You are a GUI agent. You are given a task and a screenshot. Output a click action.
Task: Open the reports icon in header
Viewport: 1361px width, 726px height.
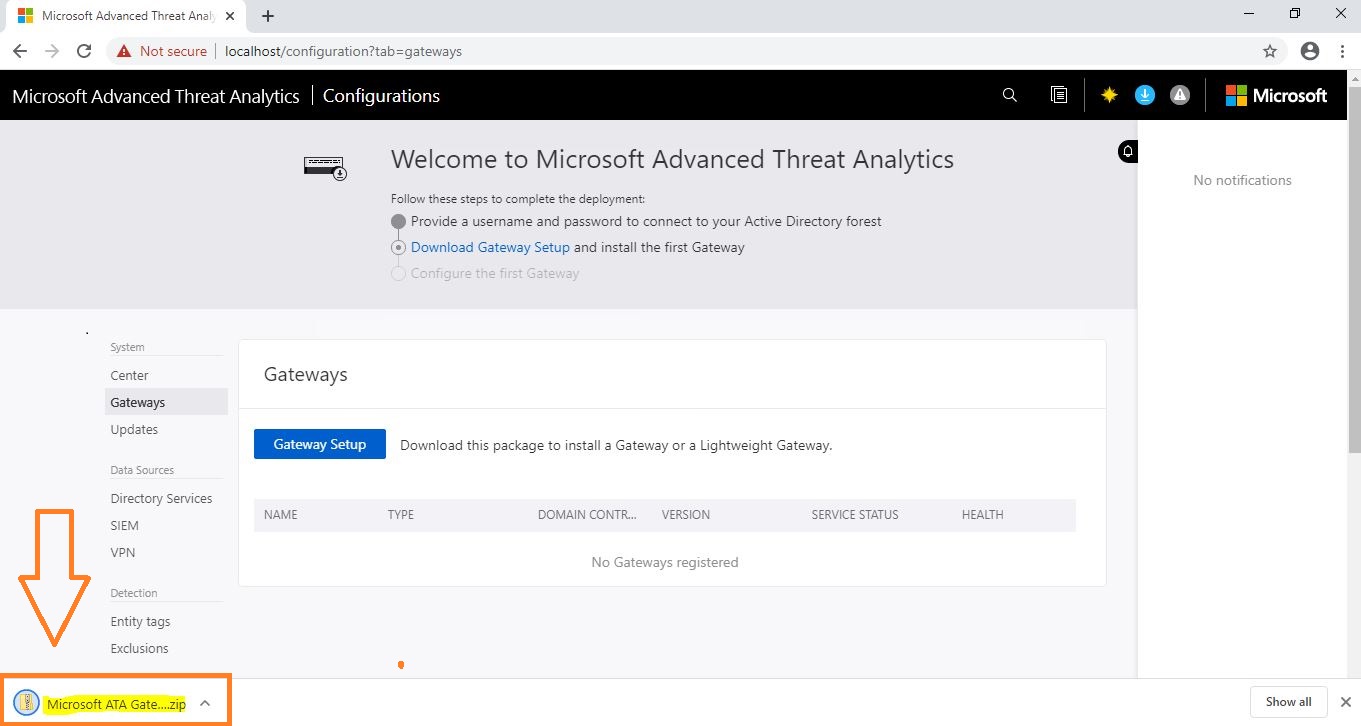pos(1059,95)
